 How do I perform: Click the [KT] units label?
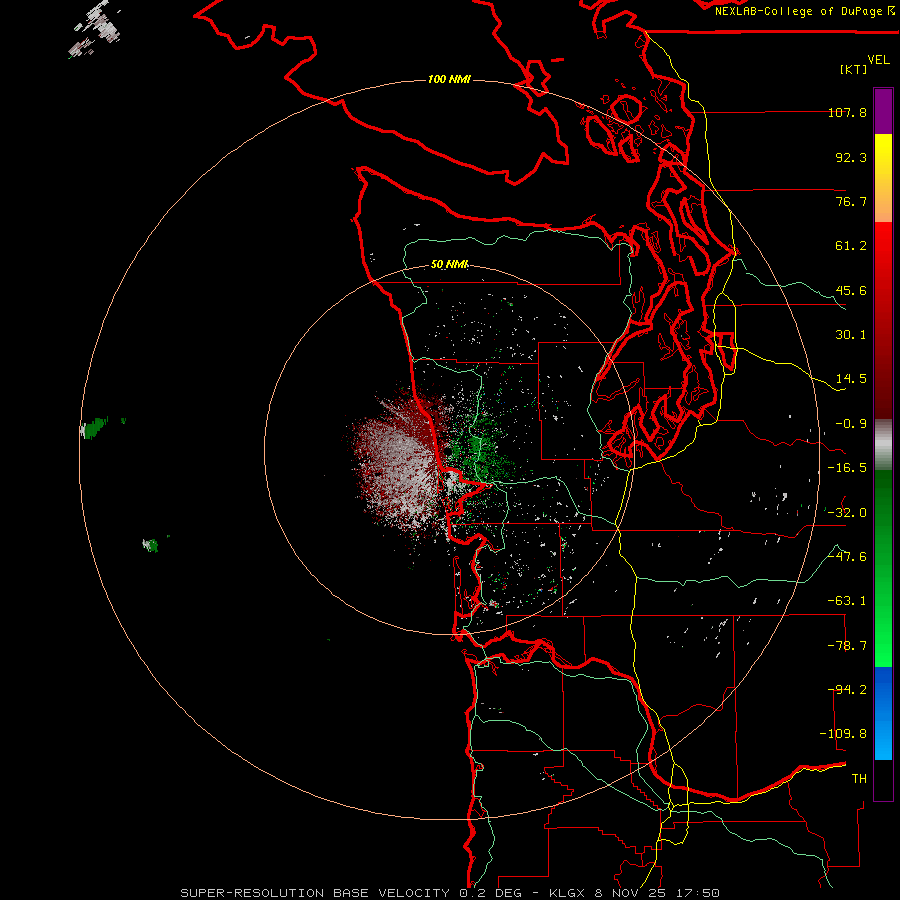point(854,69)
